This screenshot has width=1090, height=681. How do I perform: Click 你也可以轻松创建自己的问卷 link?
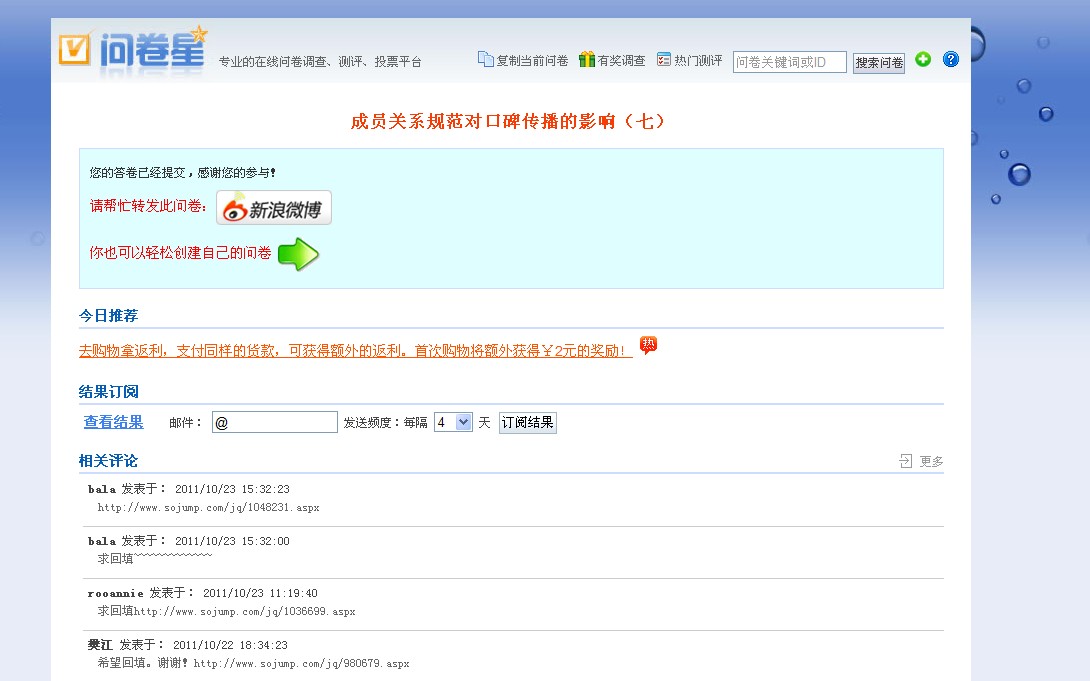[181, 253]
